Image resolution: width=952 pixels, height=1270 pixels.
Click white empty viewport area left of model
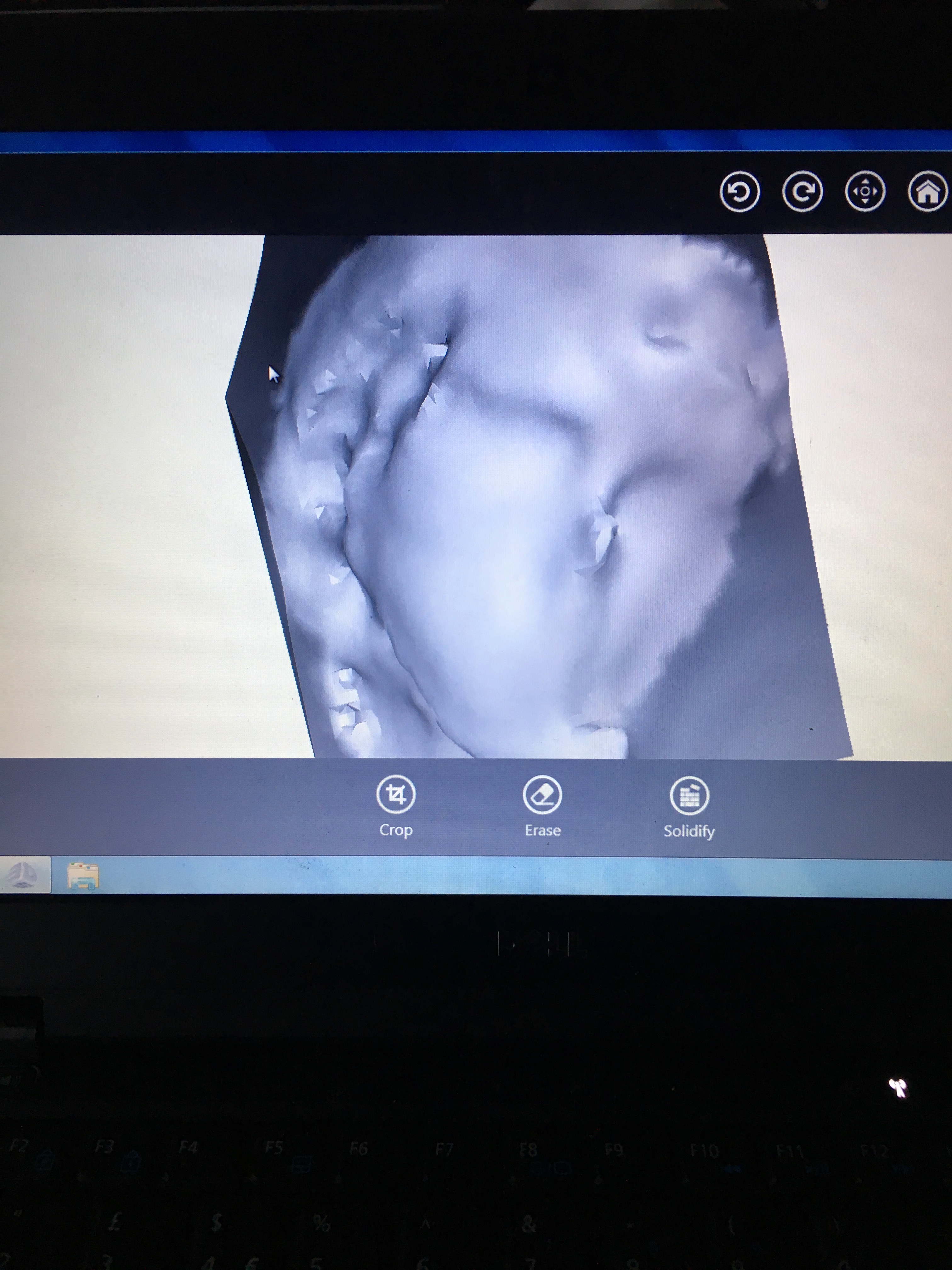(115, 488)
